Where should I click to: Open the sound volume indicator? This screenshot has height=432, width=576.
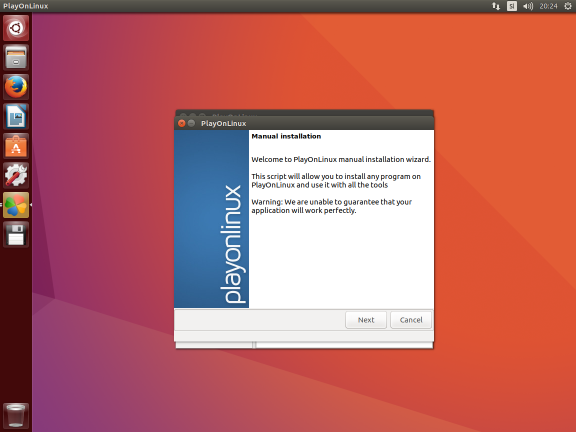[x=528, y=6]
